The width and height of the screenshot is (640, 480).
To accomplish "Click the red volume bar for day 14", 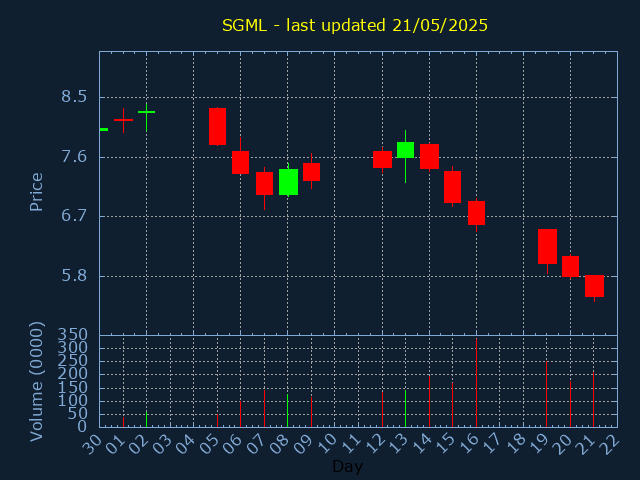I will (x=429, y=401).
